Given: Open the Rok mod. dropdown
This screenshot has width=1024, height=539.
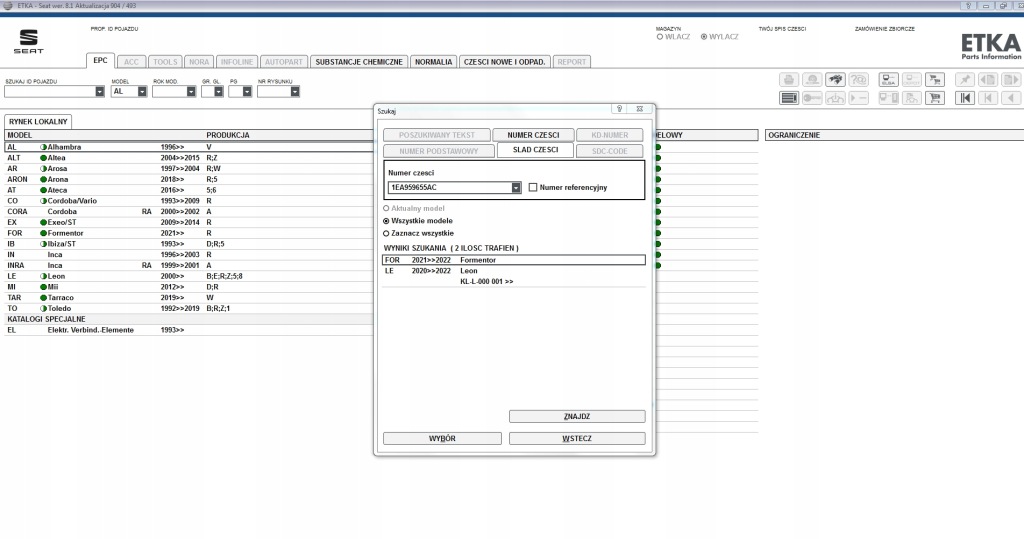Looking at the screenshot, I should tap(191, 92).
